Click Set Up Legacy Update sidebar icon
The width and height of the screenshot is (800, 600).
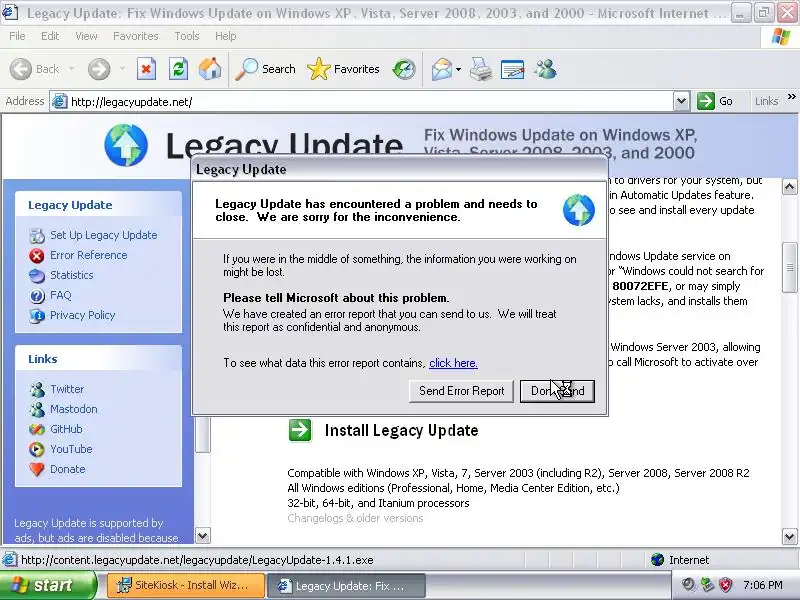(37, 235)
